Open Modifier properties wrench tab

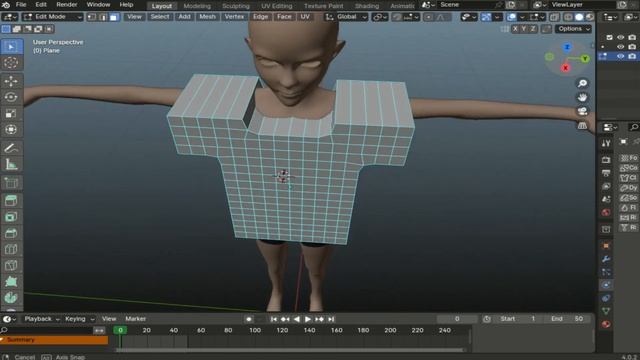[606, 259]
